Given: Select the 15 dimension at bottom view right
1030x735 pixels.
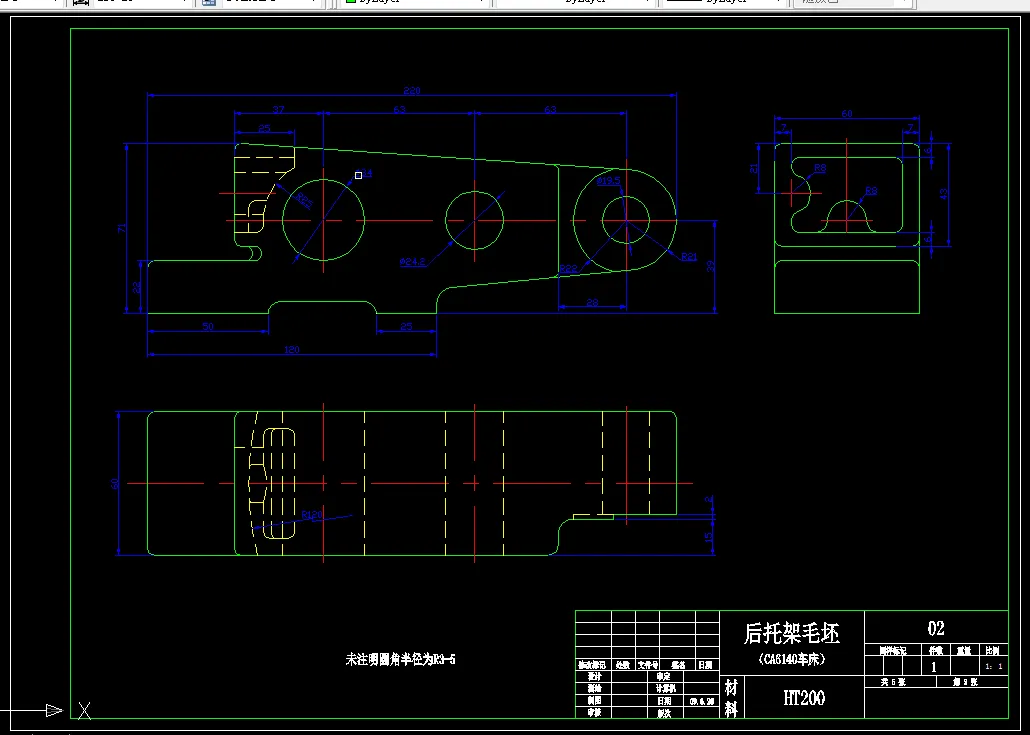Looking at the screenshot, I should [708, 537].
